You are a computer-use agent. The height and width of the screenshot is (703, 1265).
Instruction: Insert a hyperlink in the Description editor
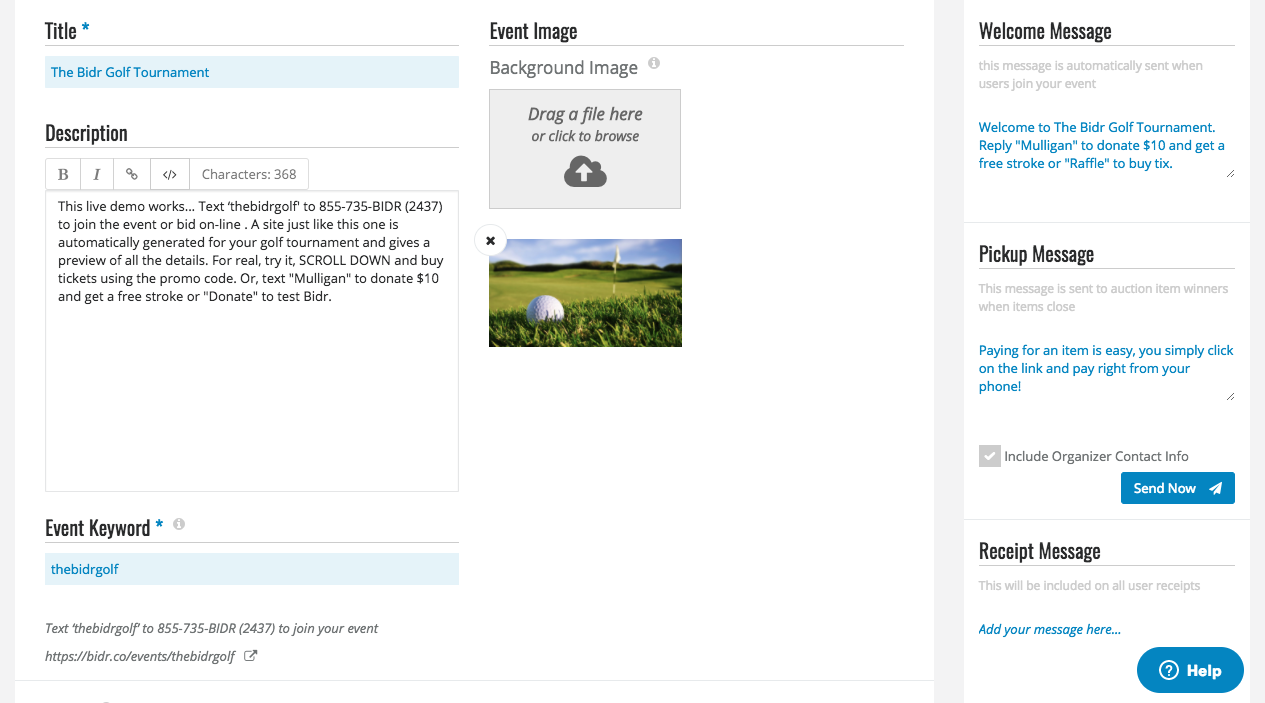tap(131, 173)
